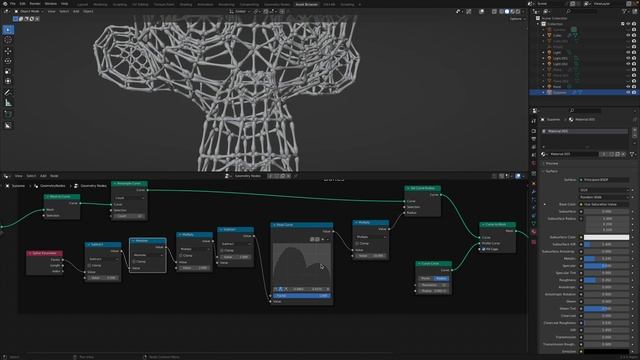
Task: Adjust Float Curve Factor slider
Action: pos(302,296)
